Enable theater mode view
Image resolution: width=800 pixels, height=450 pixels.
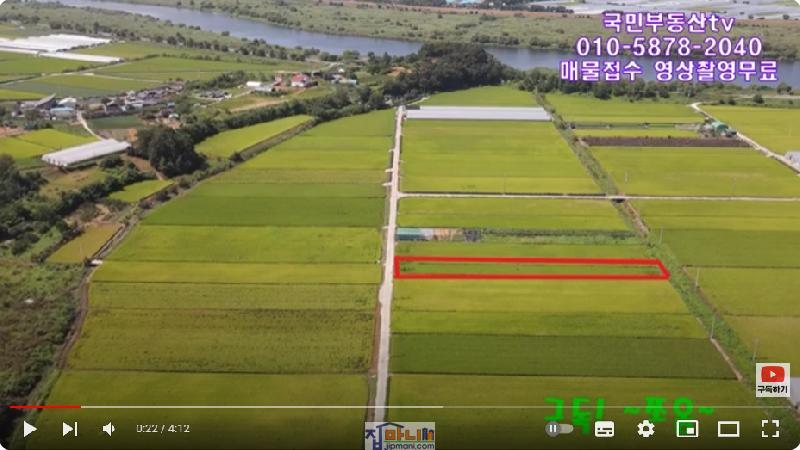pos(728,429)
